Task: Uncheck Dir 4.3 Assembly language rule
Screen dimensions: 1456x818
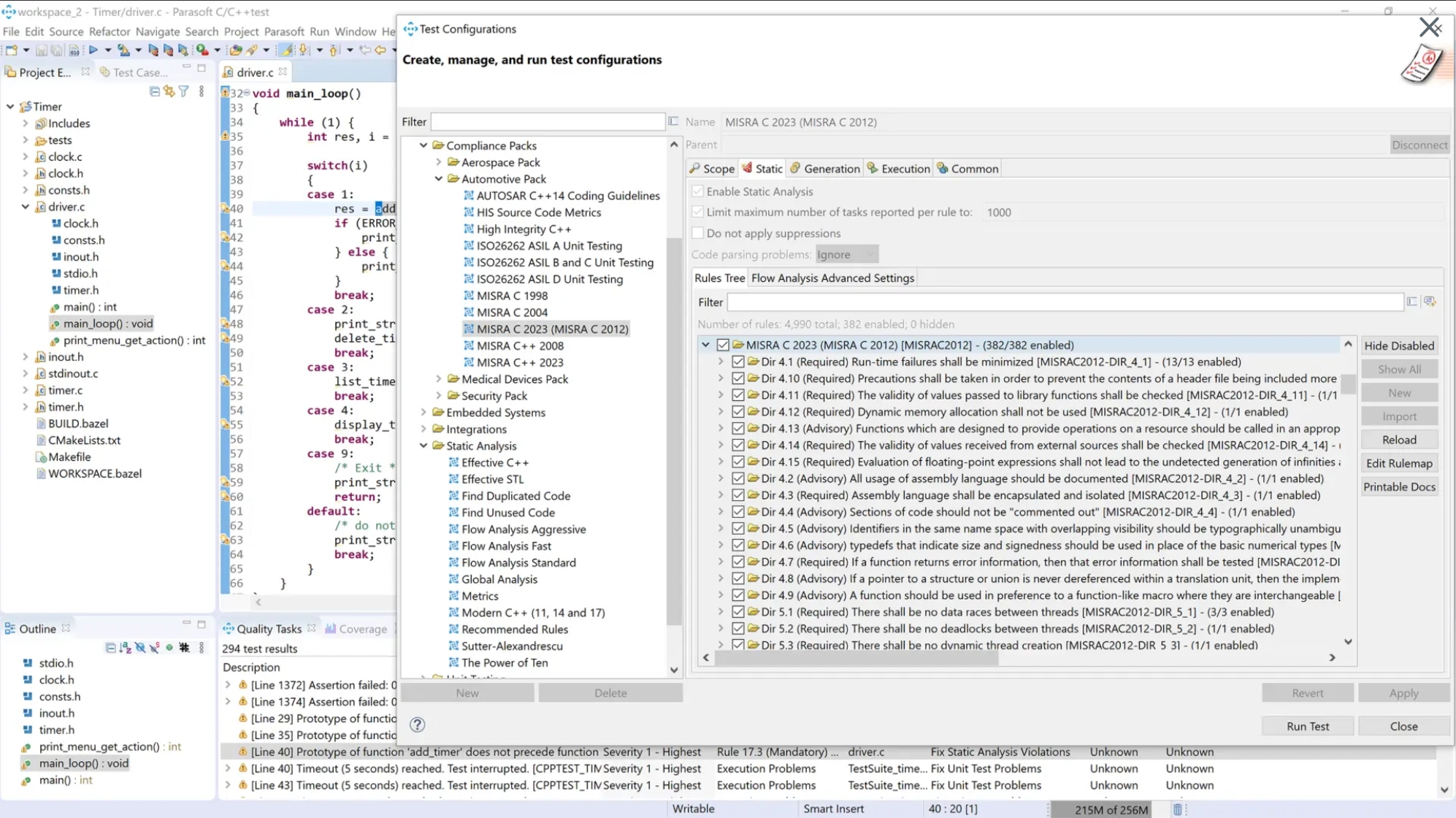Action: pos(738,495)
